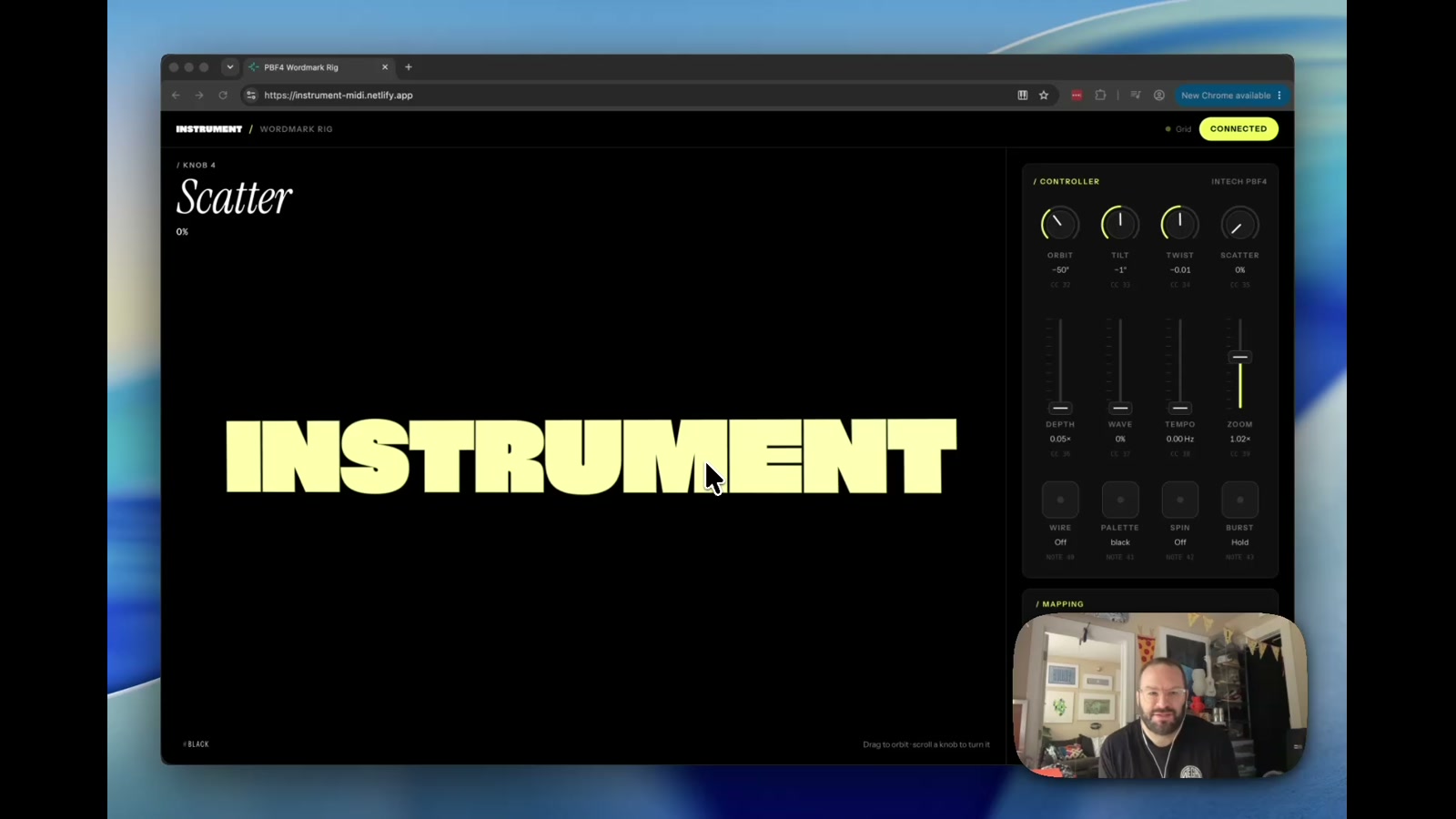Click the #BLACK palette label
This screenshot has width=1456, height=819.
196,744
